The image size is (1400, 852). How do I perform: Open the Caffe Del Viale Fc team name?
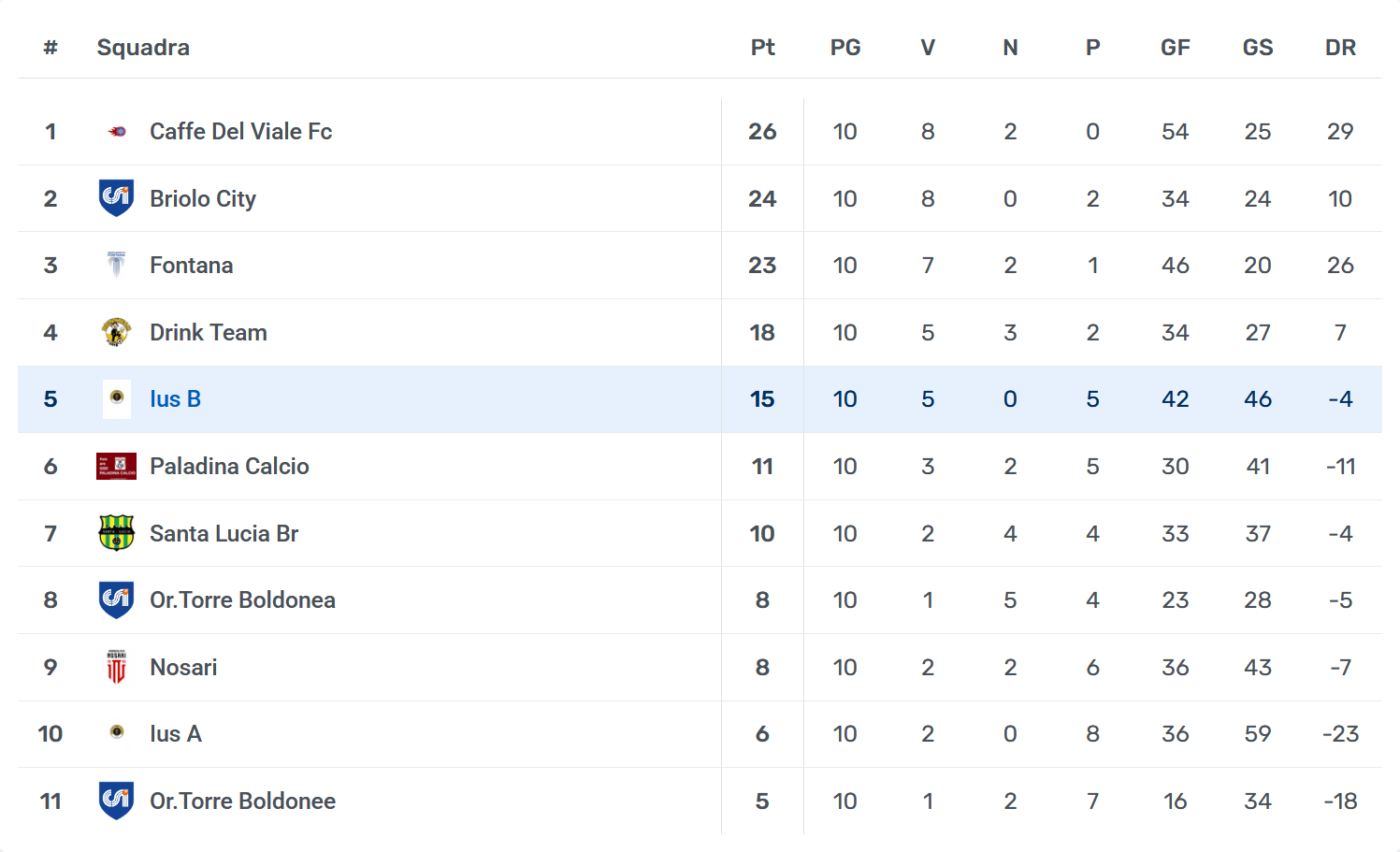[240, 132]
